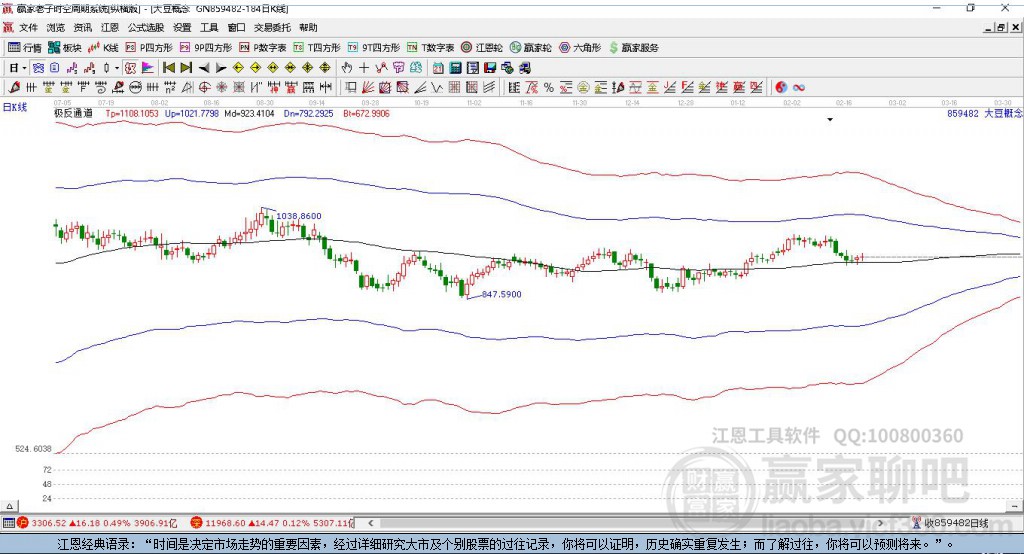Click the snowflake star toolbar icon
1024x554 pixels.
pyautogui.click(x=221, y=88)
